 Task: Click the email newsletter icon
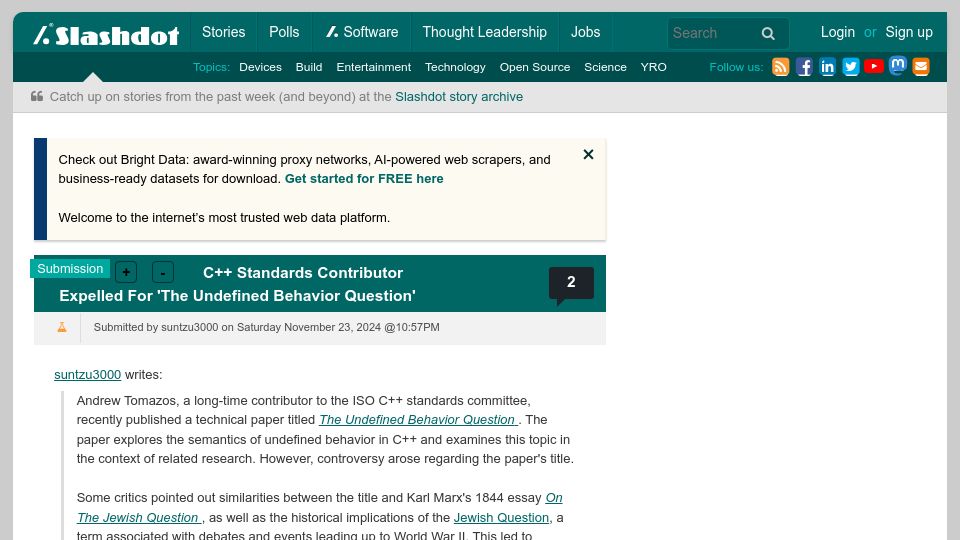coord(921,66)
